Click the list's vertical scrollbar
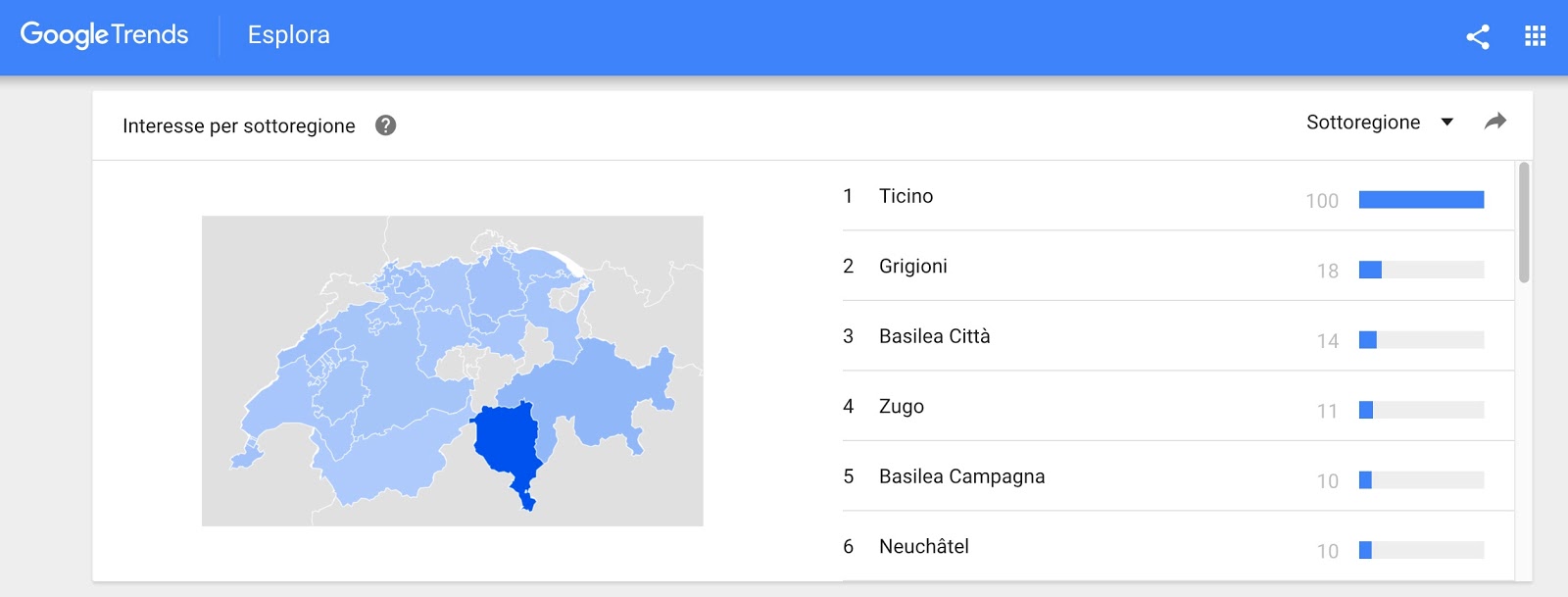1568x597 pixels. pos(1524,223)
